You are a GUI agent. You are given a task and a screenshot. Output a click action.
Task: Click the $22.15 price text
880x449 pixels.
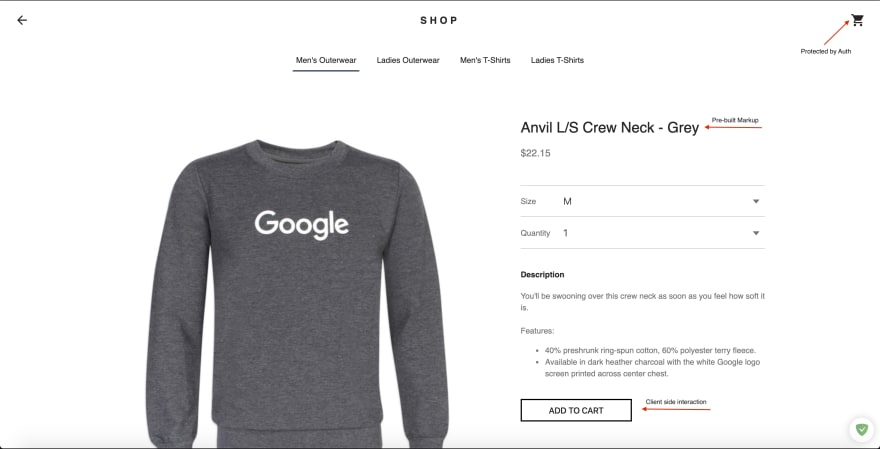tap(535, 153)
